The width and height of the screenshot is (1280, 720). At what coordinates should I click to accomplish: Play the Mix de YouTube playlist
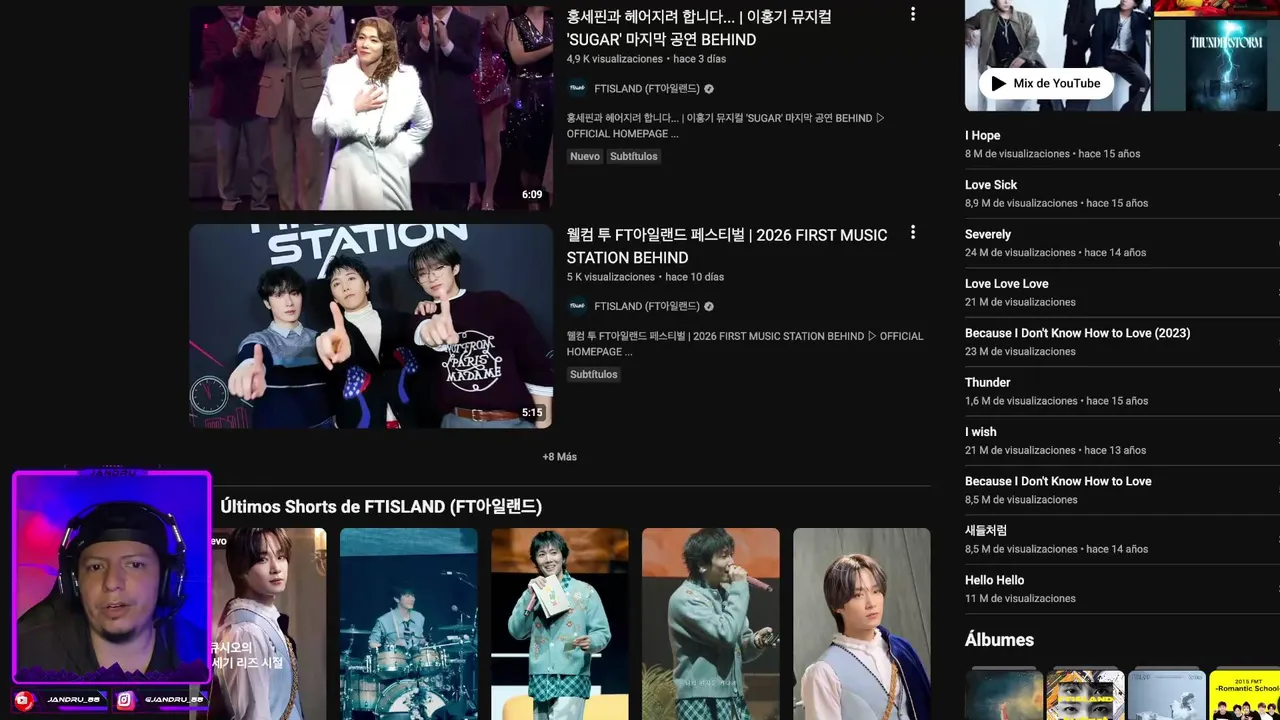1046,84
